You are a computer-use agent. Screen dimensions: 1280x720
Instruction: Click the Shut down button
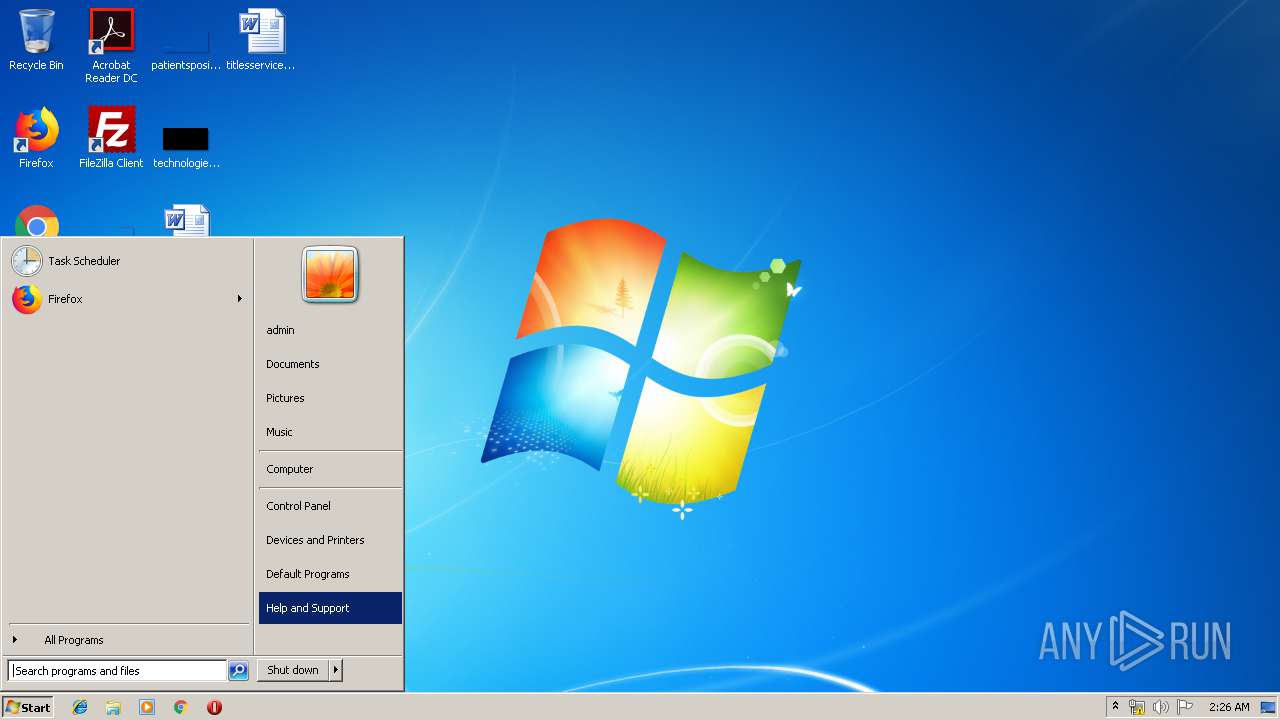pyautogui.click(x=293, y=670)
